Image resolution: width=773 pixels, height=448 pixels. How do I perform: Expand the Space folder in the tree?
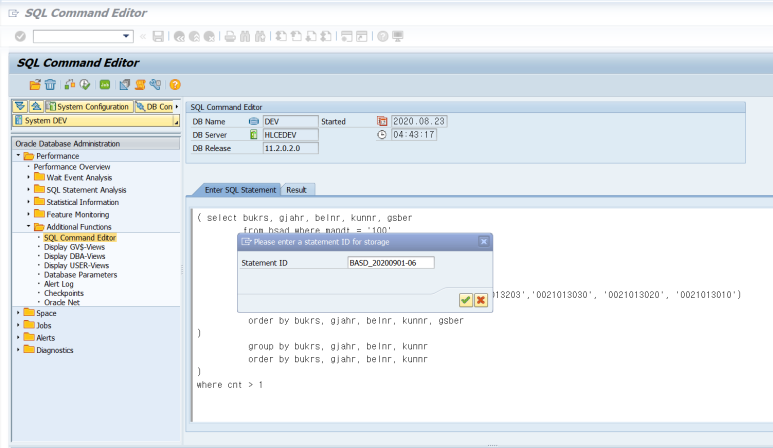tap(18, 313)
